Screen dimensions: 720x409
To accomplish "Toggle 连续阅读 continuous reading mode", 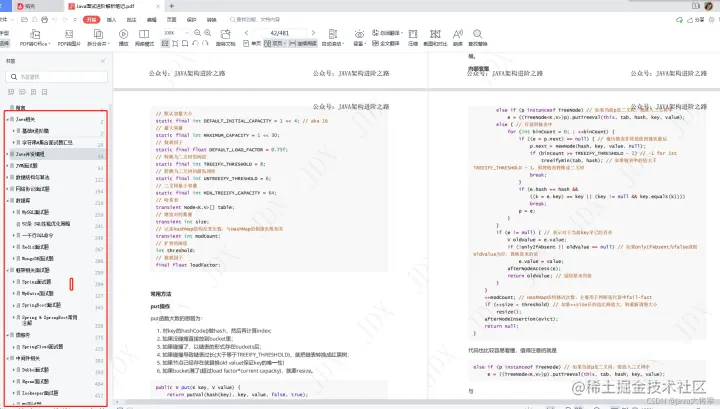I will click(x=303, y=43).
